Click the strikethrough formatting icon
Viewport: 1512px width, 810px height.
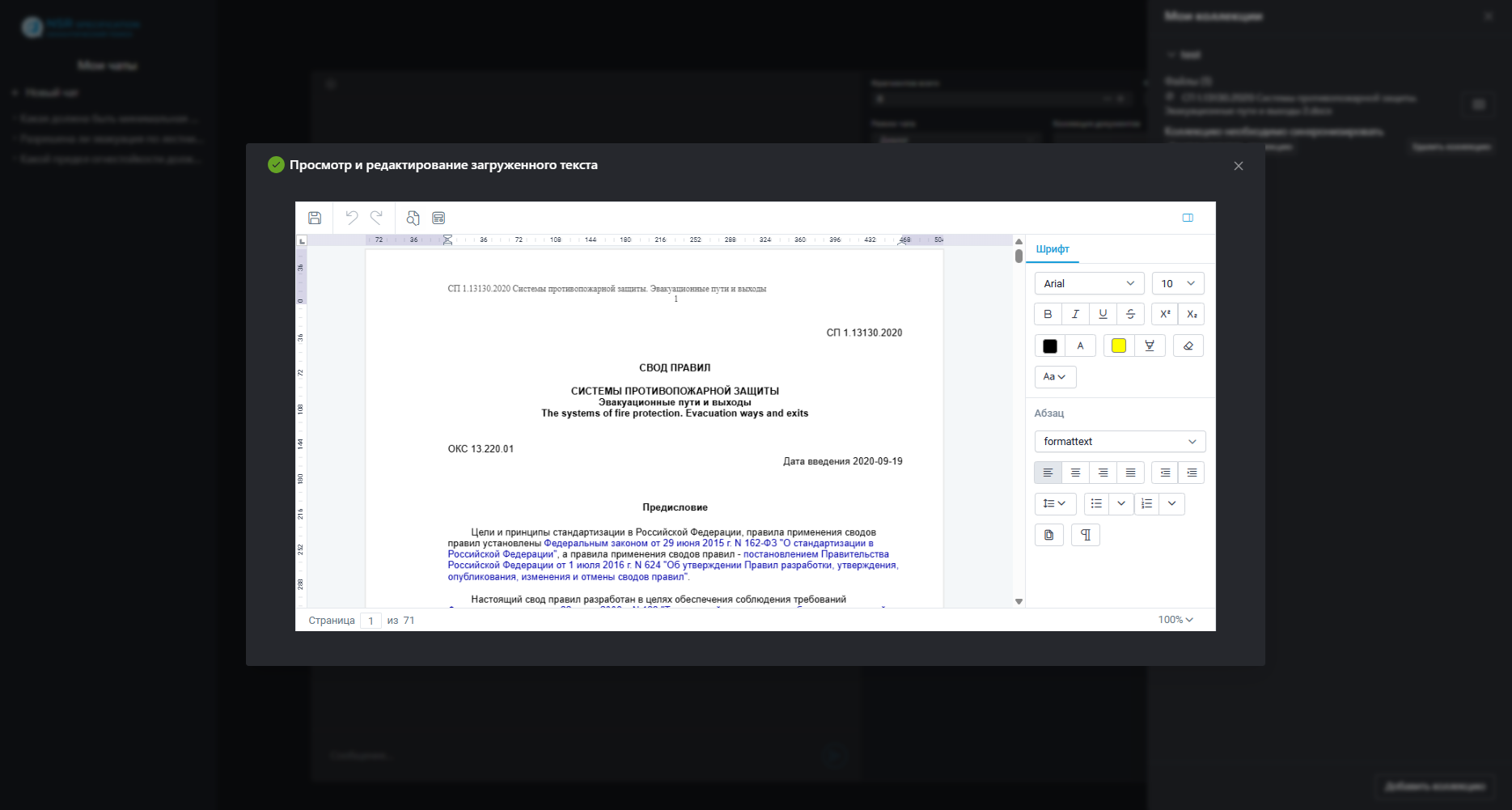click(x=1130, y=314)
